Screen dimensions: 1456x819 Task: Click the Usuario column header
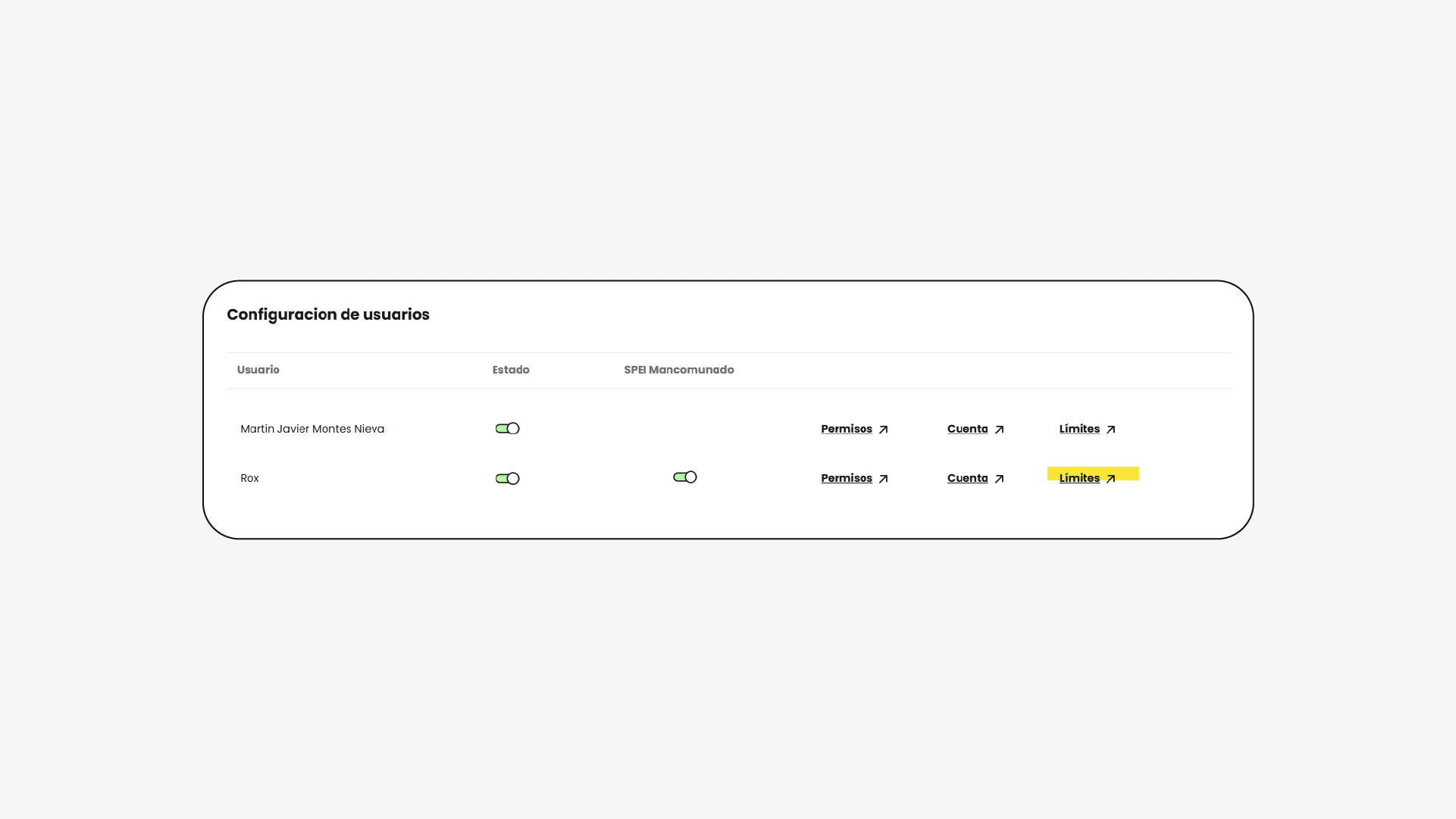point(258,370)
